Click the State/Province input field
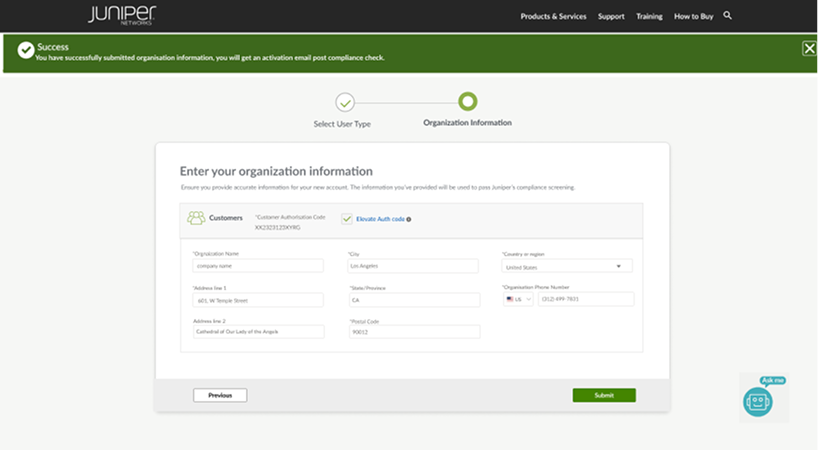Image resolution: width=818 pixels, height=450 pixels. 414,300
